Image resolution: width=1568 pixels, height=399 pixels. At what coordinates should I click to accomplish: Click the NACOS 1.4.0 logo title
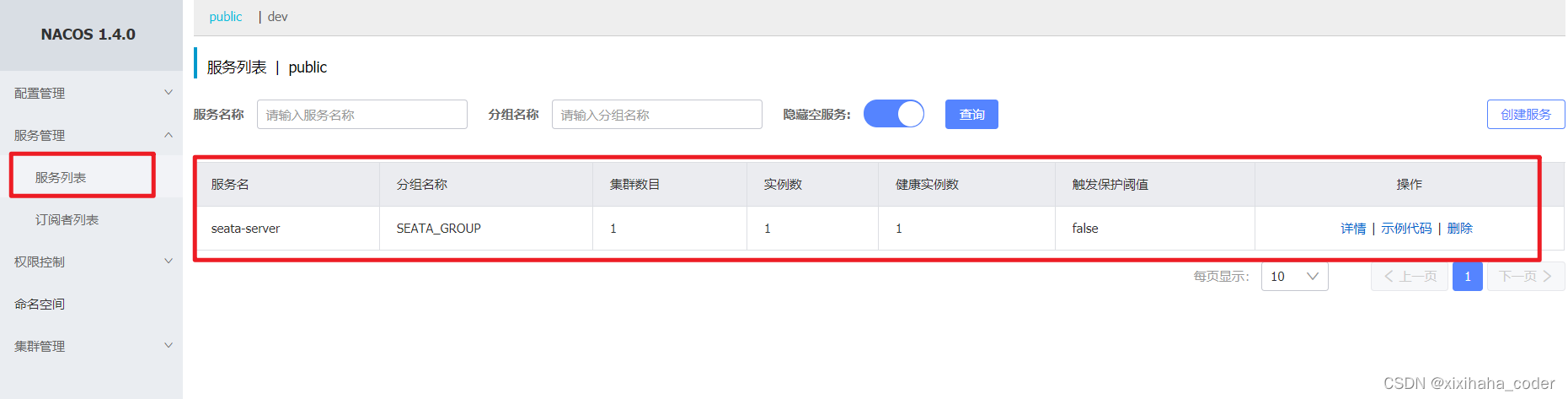[88, 35]
